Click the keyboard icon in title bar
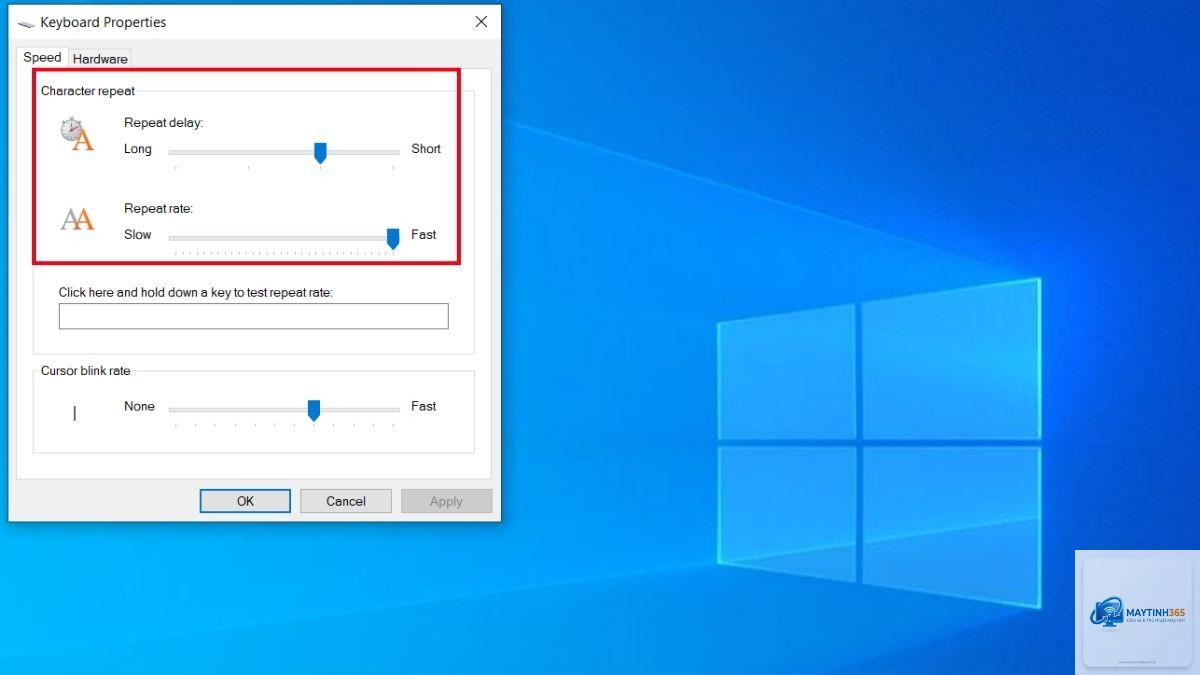Viewport: 1200px width, 675px height. 26,23
